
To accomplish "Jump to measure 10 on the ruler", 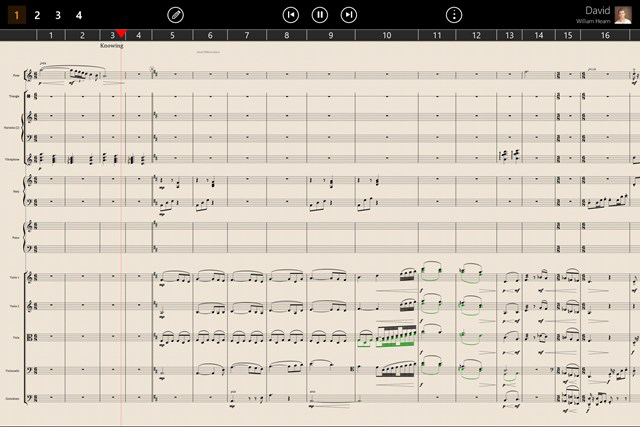I will point(386,35).
